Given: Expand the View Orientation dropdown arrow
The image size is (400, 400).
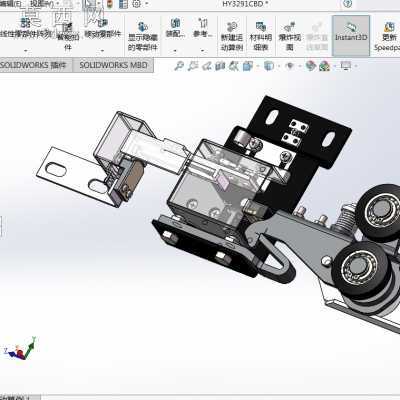Looking at the screenshot, I should (258, 66).
